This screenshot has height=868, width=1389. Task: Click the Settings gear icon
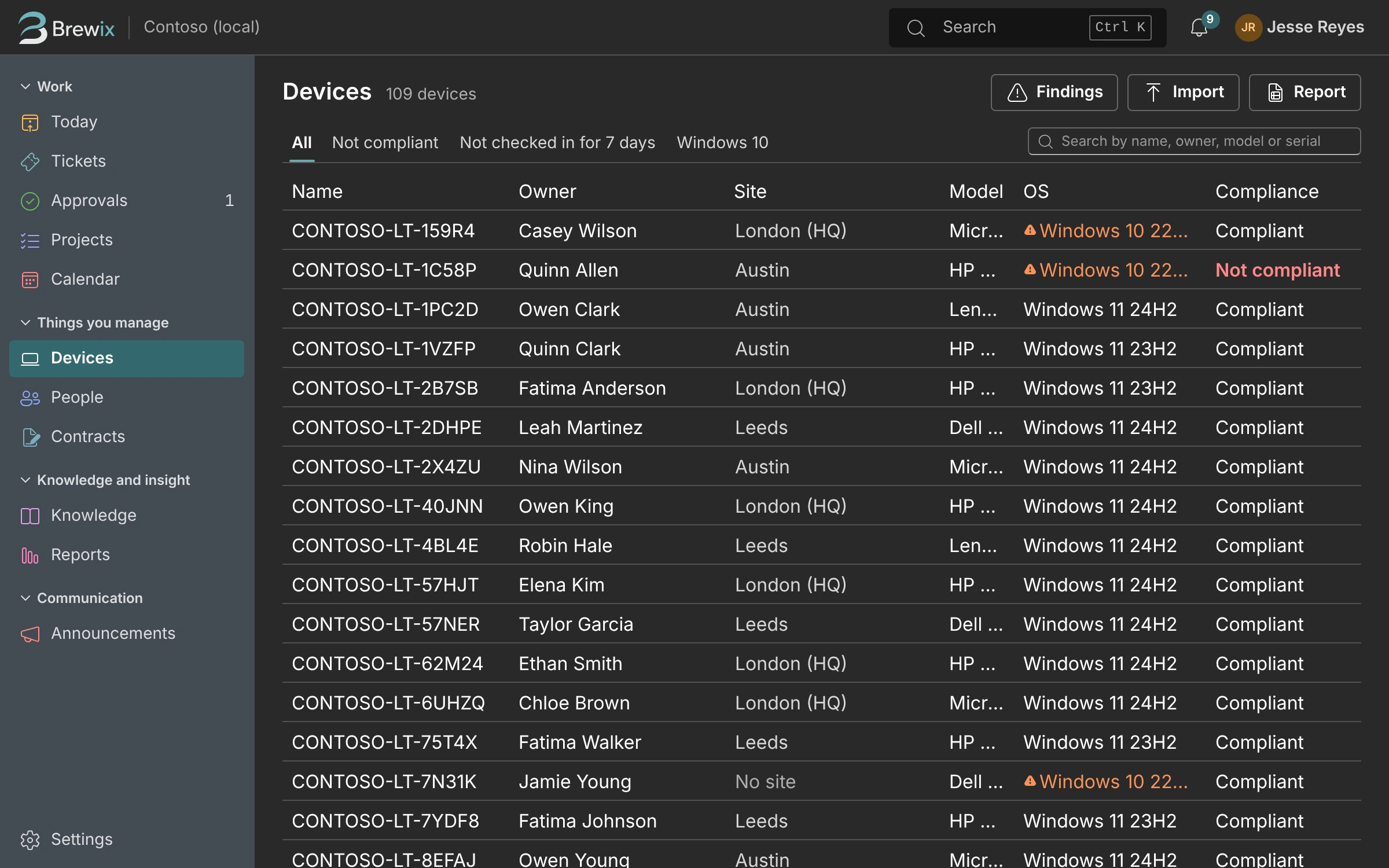coord(30,840)
